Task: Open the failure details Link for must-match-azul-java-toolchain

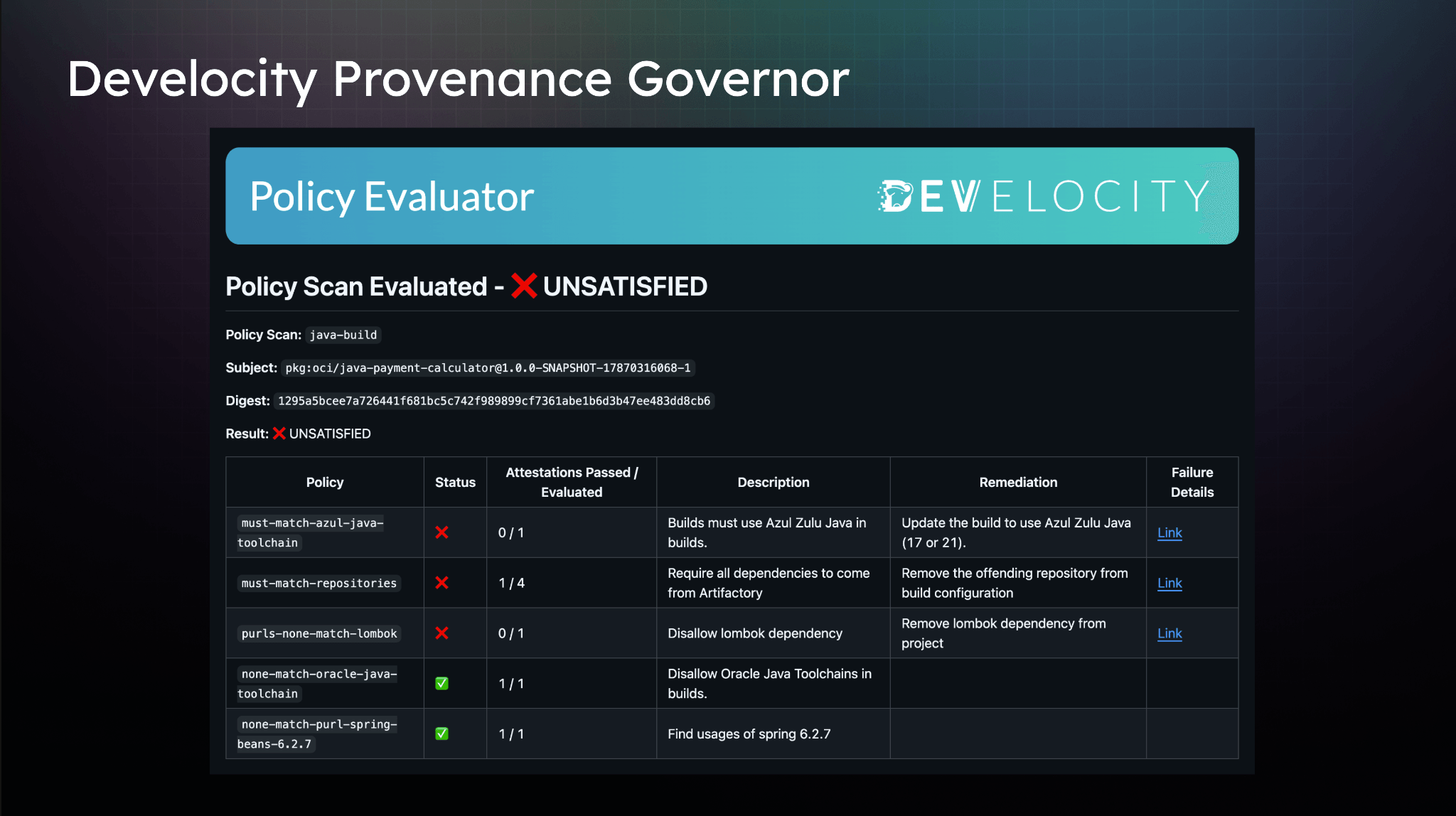Action: coord(1169,532)
